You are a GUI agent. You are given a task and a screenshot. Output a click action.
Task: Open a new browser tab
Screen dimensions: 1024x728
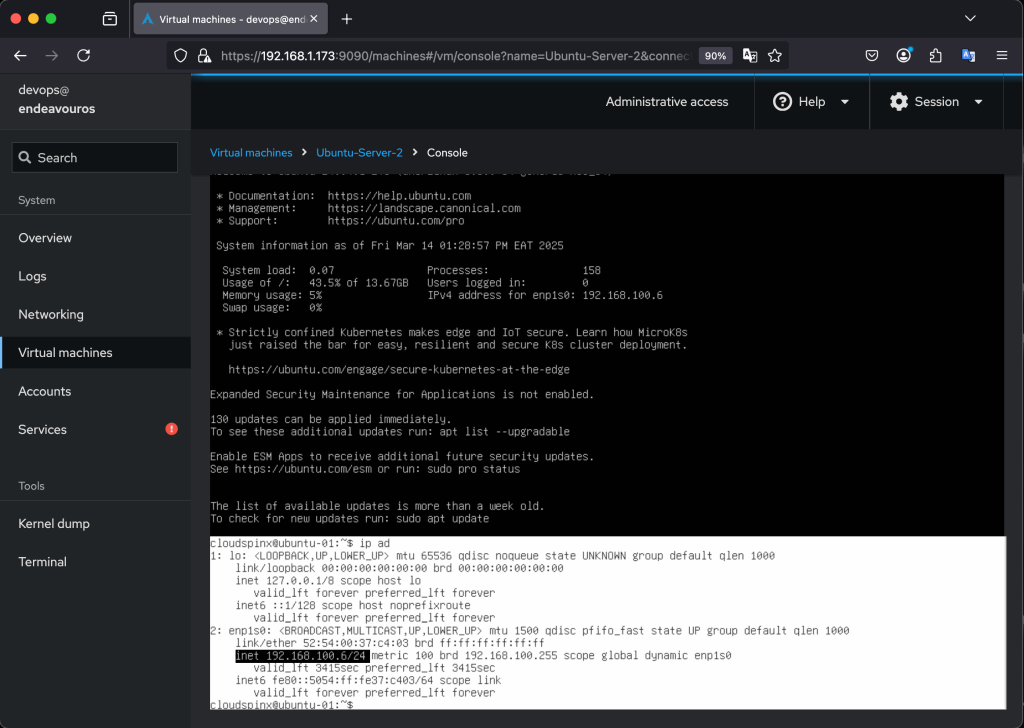point(347,19)
